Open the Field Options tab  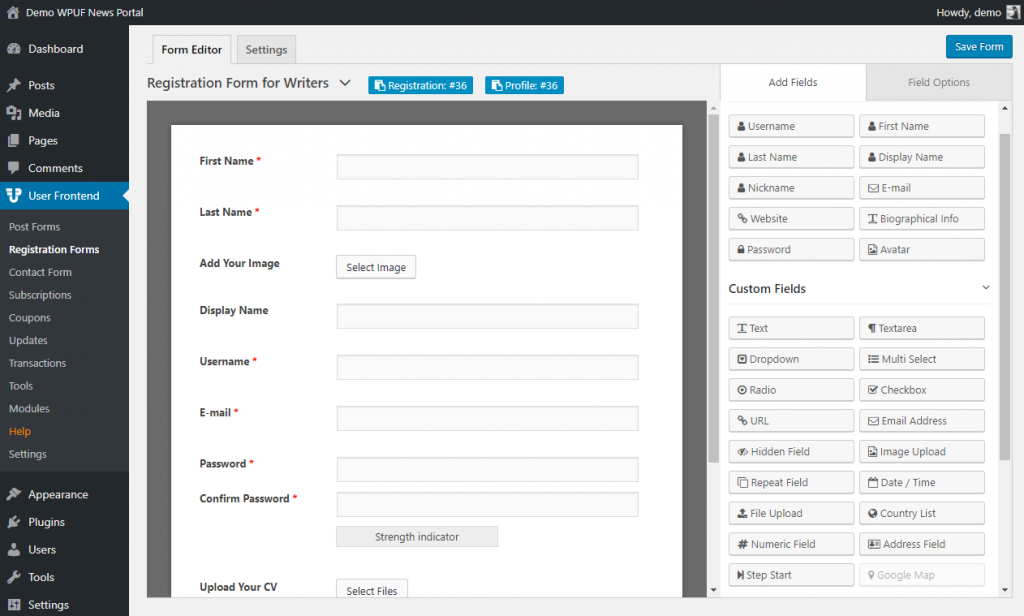(938, 83)
